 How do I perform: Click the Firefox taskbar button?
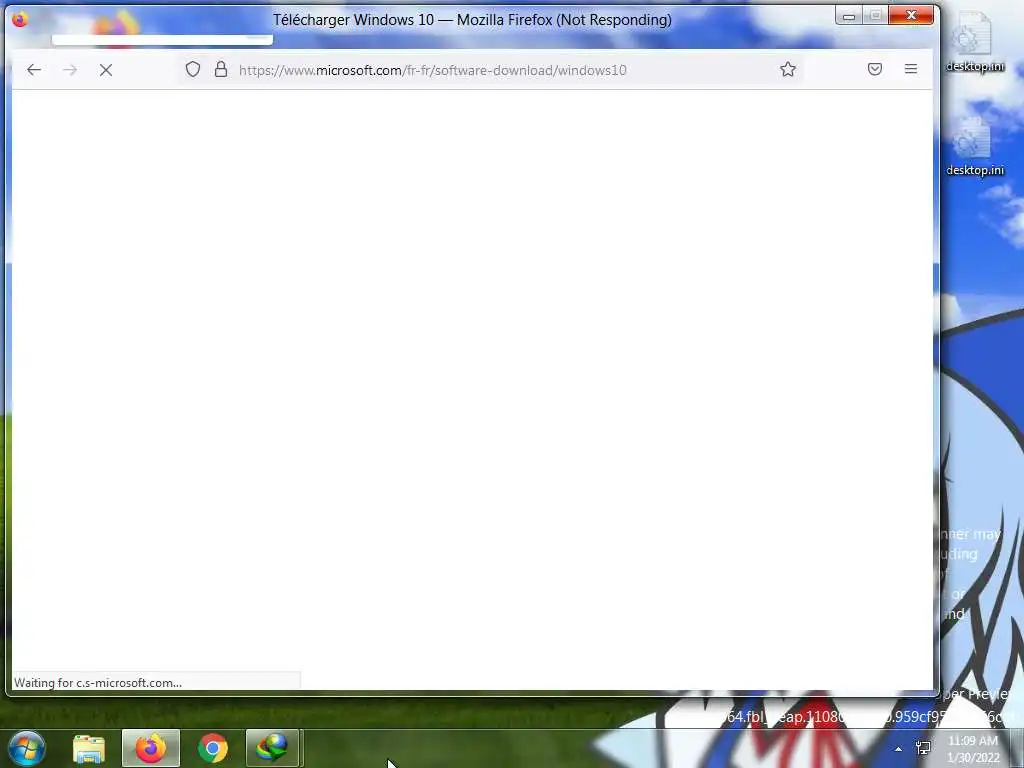151,748
